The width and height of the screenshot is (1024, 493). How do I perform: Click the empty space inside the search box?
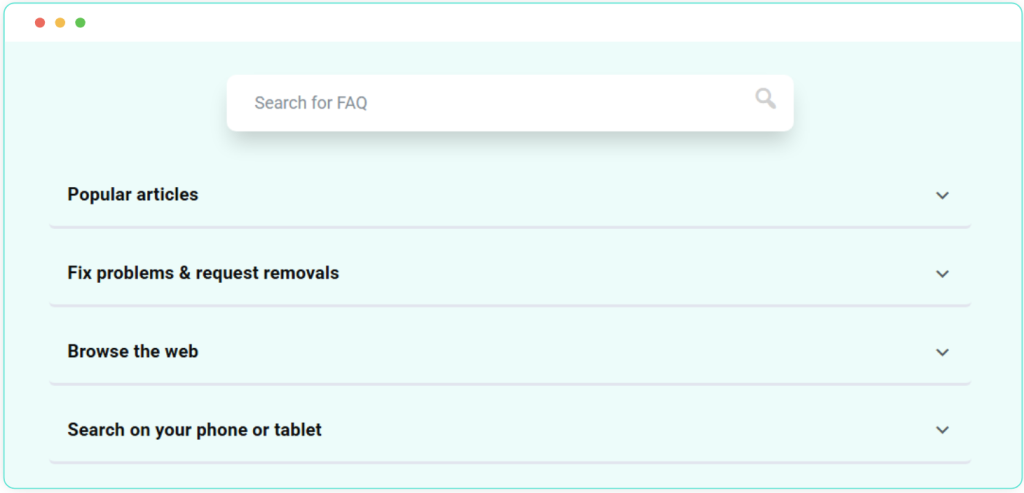[560, 103]
